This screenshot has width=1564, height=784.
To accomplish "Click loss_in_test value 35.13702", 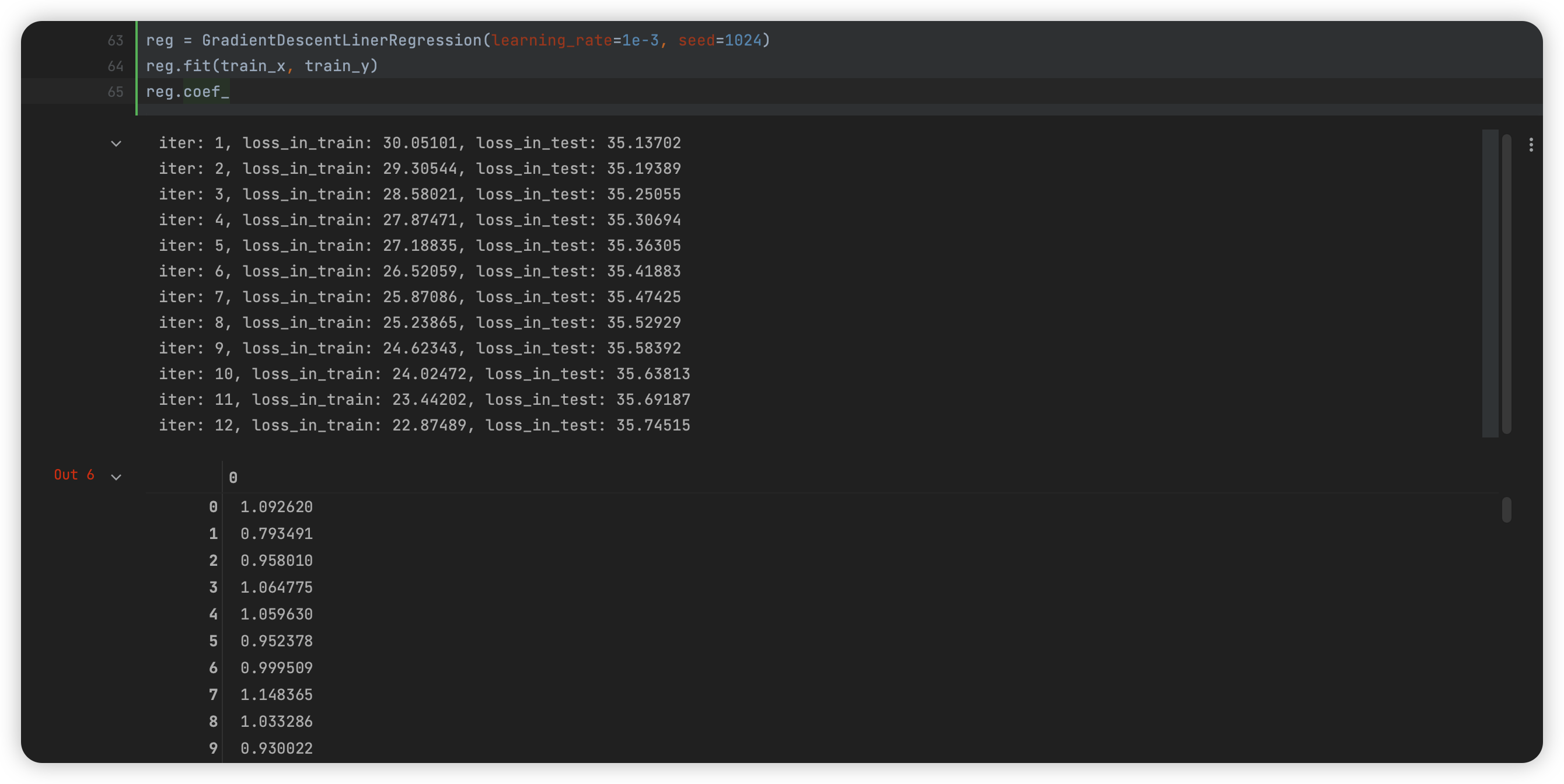I will click(644, 143).
